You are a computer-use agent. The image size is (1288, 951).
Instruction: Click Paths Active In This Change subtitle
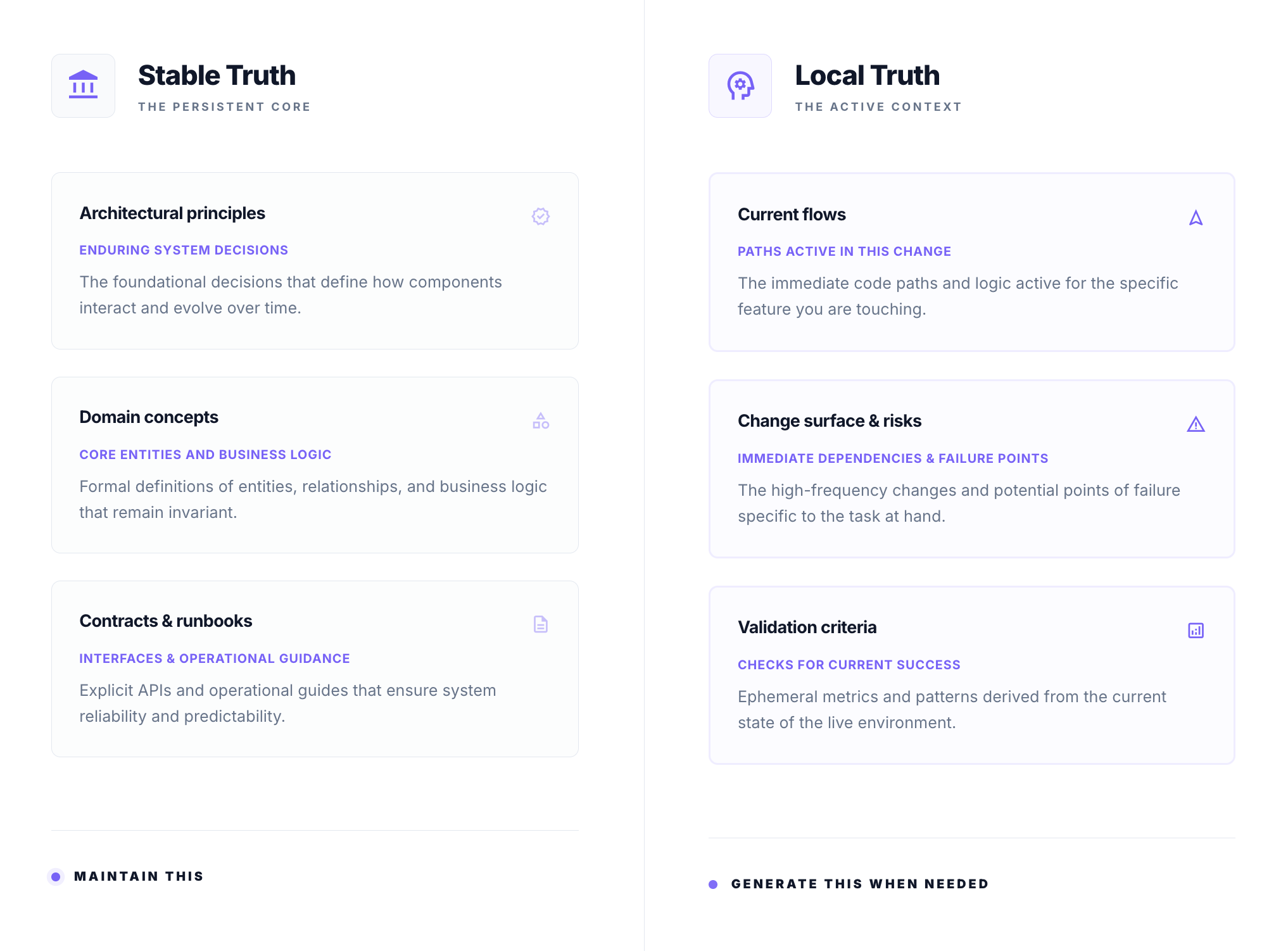click(844, 251)
